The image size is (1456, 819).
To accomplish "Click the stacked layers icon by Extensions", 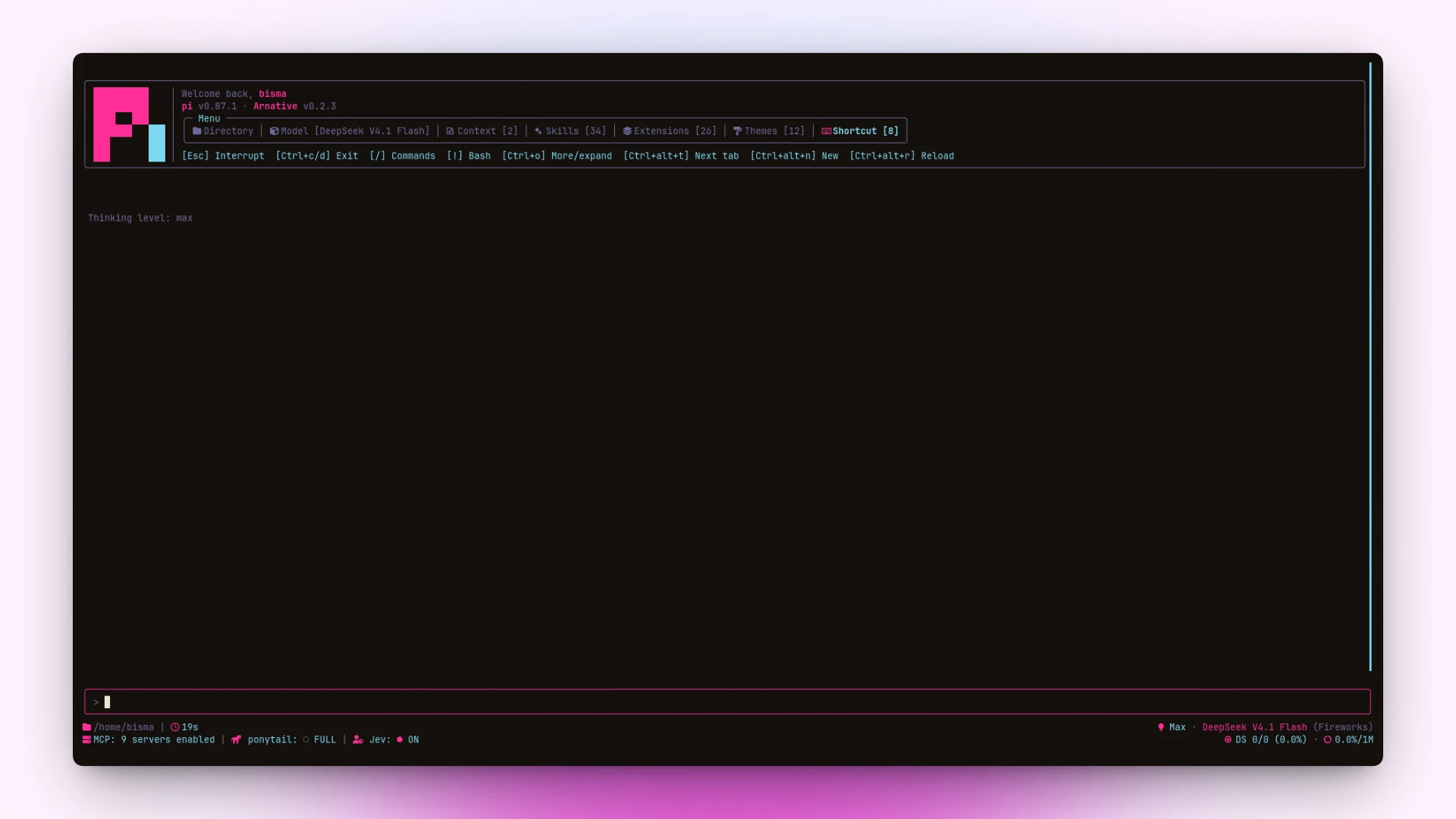I will [x=627, y=131].
